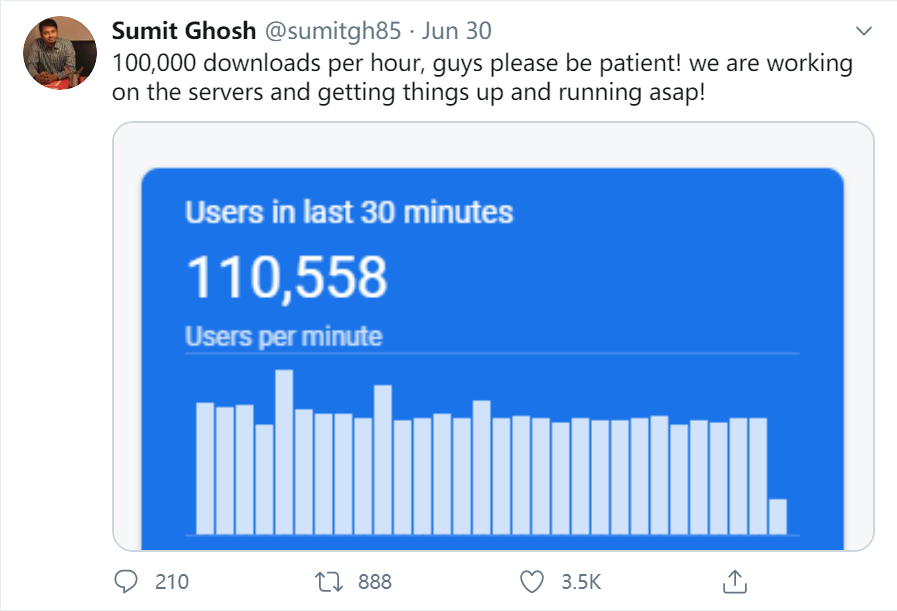Viewport: 897px width, 611px height.
Task: Click the tweet text about 100,000 downloads
Action: 482,77
